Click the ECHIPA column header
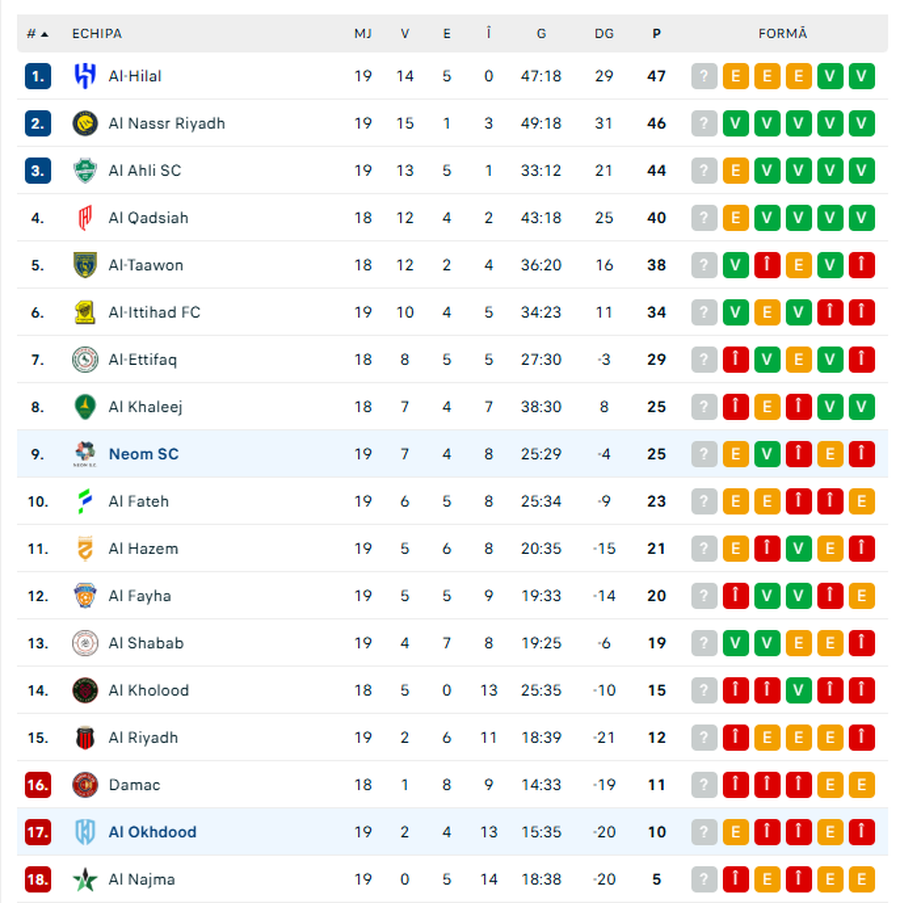Viewport: 900px width, 903px height. 97,33
